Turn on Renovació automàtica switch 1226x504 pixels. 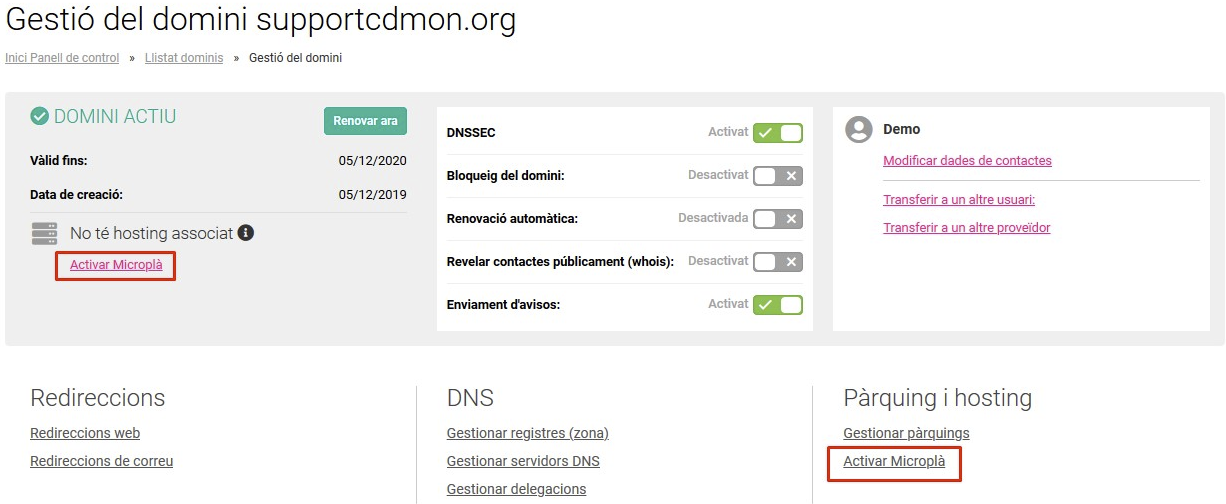778,219
